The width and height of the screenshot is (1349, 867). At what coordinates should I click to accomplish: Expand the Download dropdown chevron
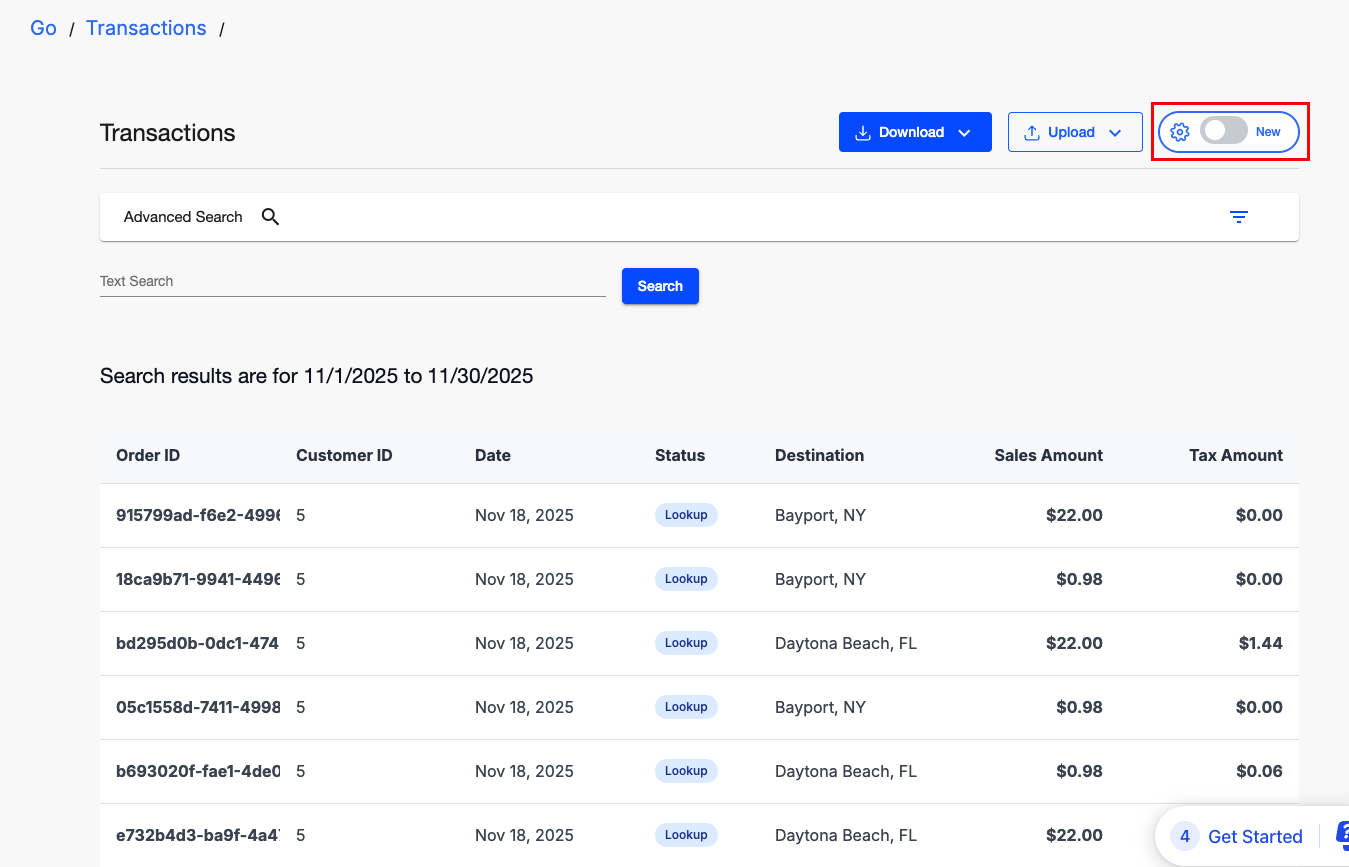click(x=964, y=133)
